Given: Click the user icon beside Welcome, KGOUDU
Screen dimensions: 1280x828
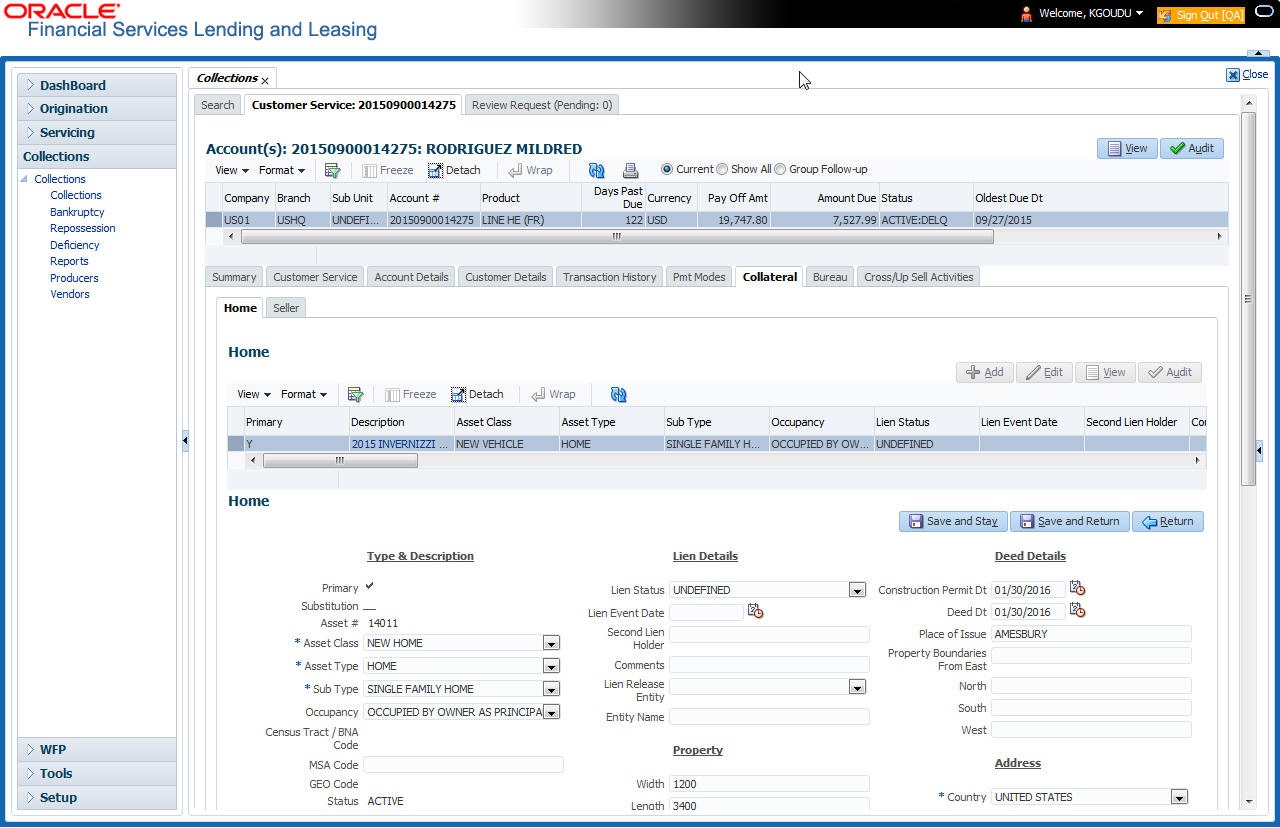Looking at the screenshot, I should 1026,14.
